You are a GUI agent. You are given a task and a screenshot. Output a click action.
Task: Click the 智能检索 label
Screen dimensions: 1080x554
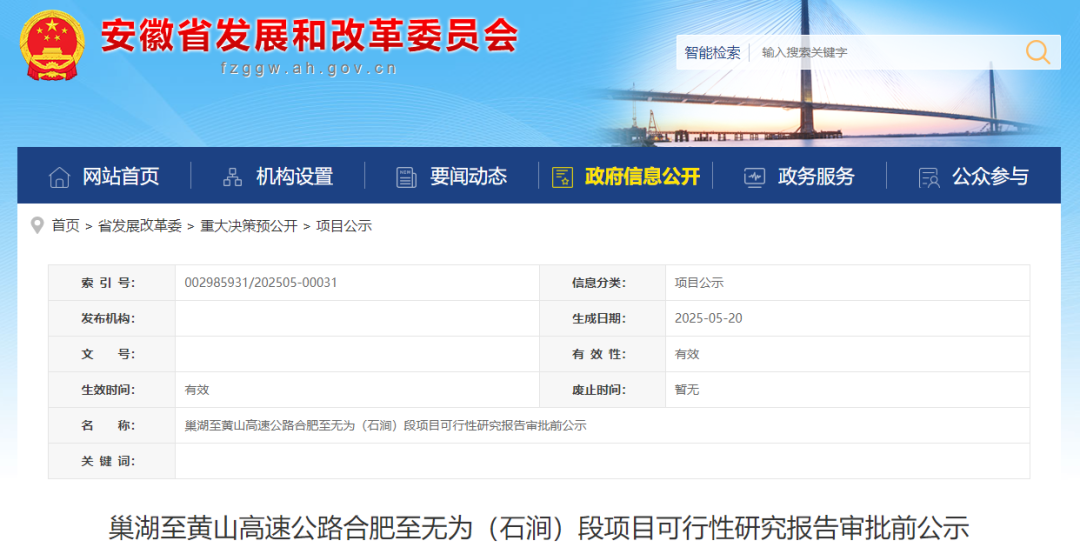click(712, 52)
